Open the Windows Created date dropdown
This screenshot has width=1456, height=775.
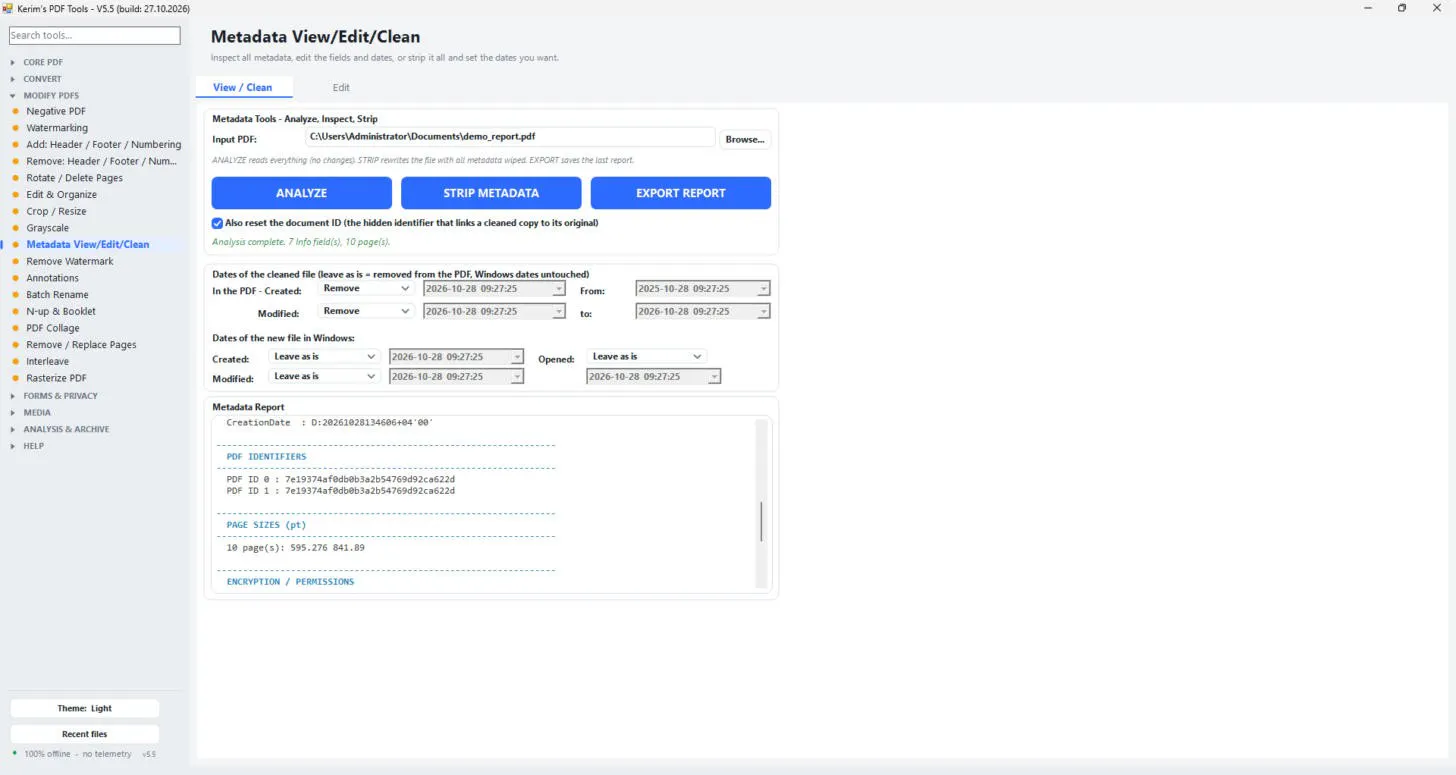tap(324, 356)
